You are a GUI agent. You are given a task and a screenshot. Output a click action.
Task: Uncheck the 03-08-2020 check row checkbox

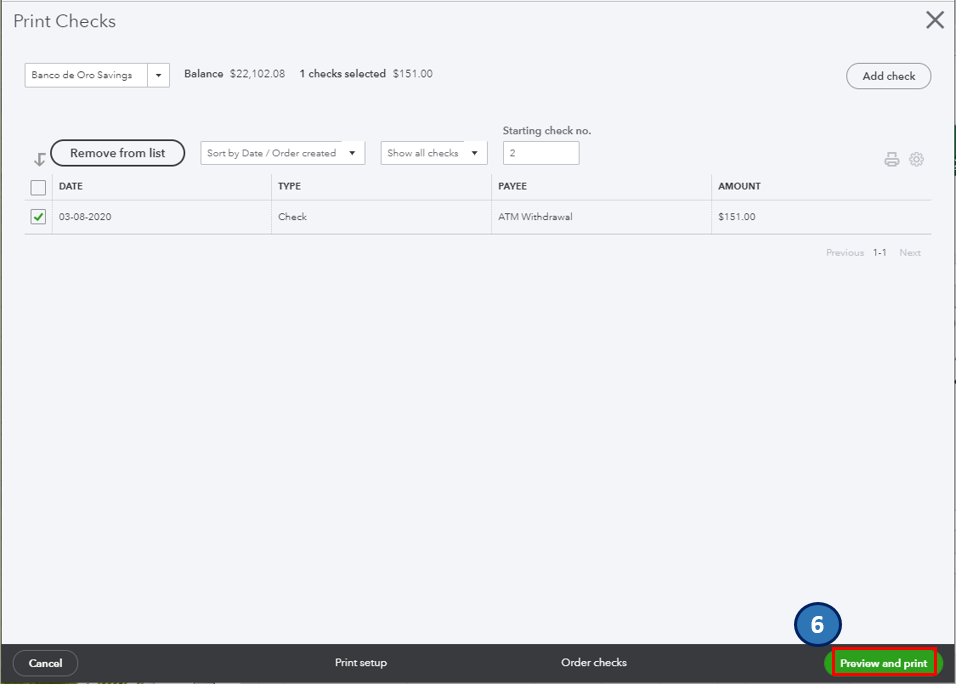pyautogui.click(x=38, y=216)
